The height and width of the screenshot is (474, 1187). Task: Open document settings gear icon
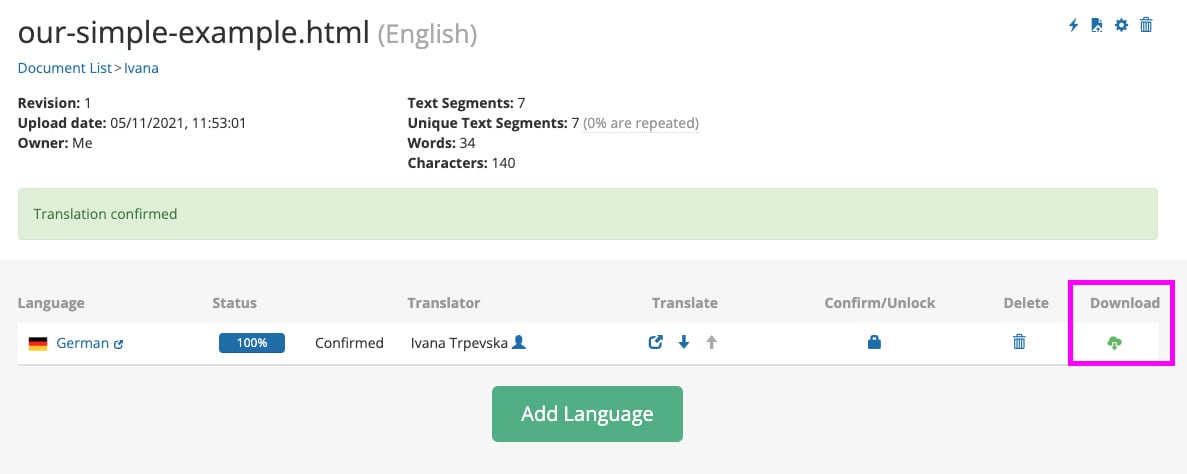coord(1121,25)
